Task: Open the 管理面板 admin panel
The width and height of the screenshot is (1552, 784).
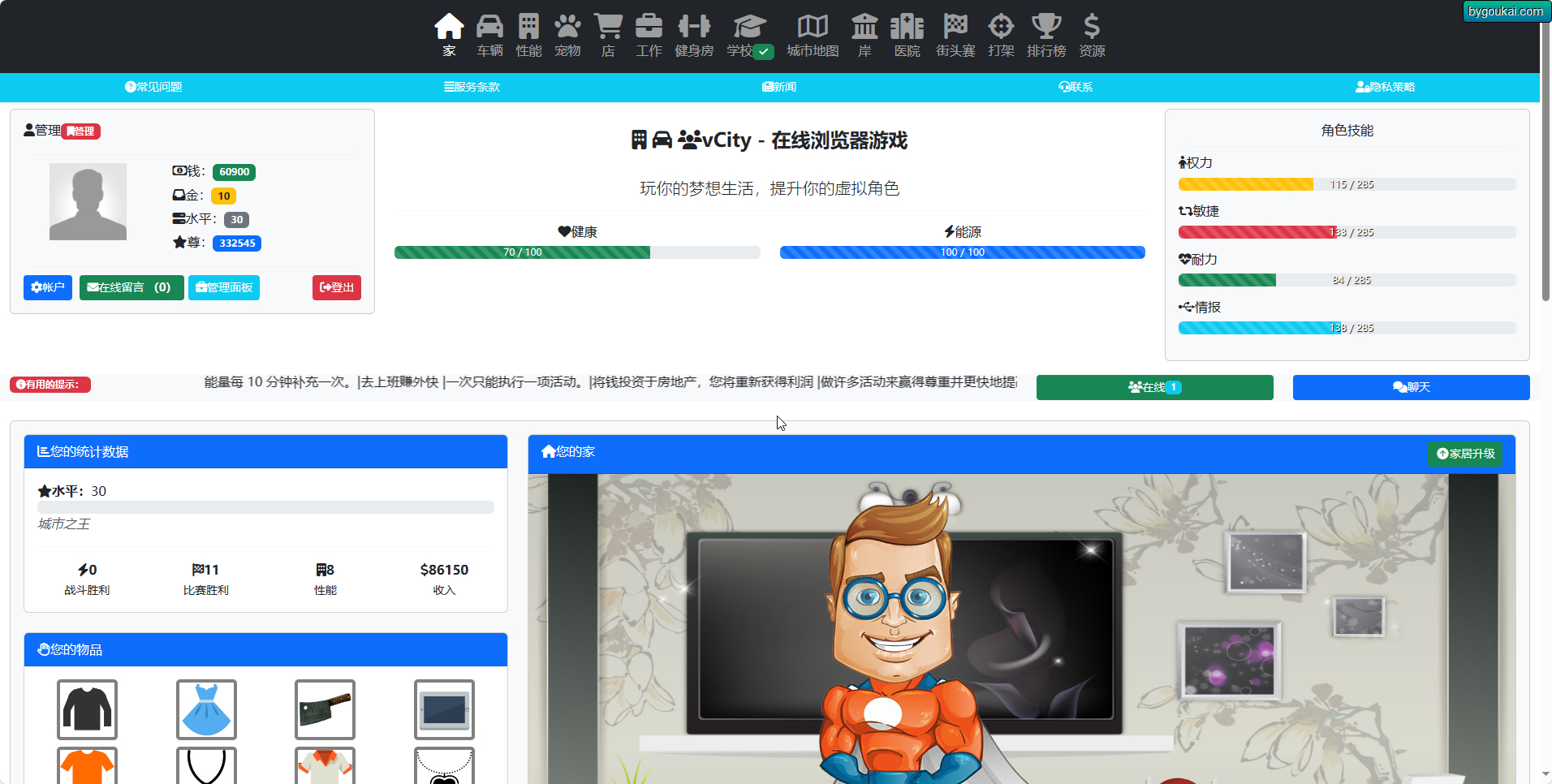Action: (224, 287)
